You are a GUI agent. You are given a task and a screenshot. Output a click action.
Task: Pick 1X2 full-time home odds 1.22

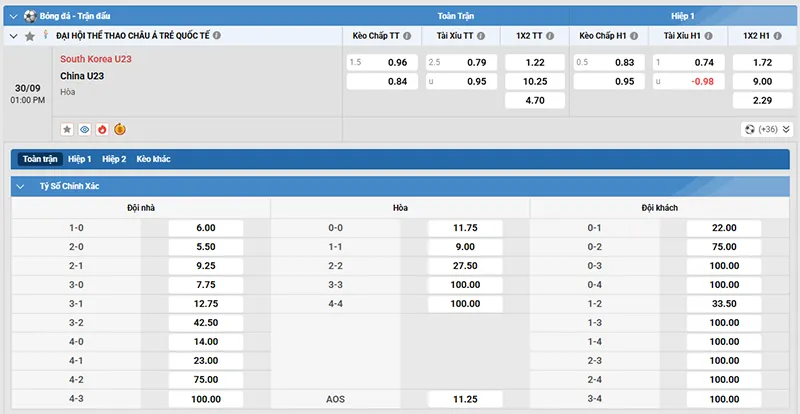click(535, 63)
